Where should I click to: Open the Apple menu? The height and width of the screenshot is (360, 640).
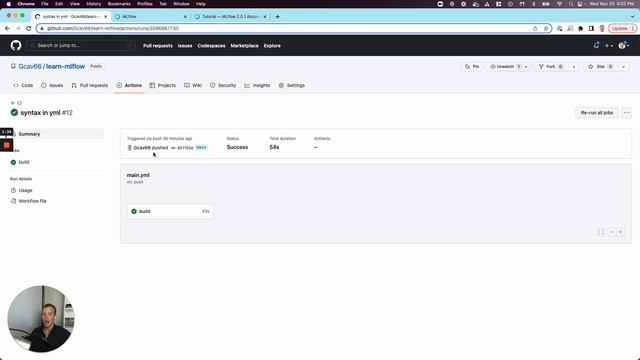9,4
